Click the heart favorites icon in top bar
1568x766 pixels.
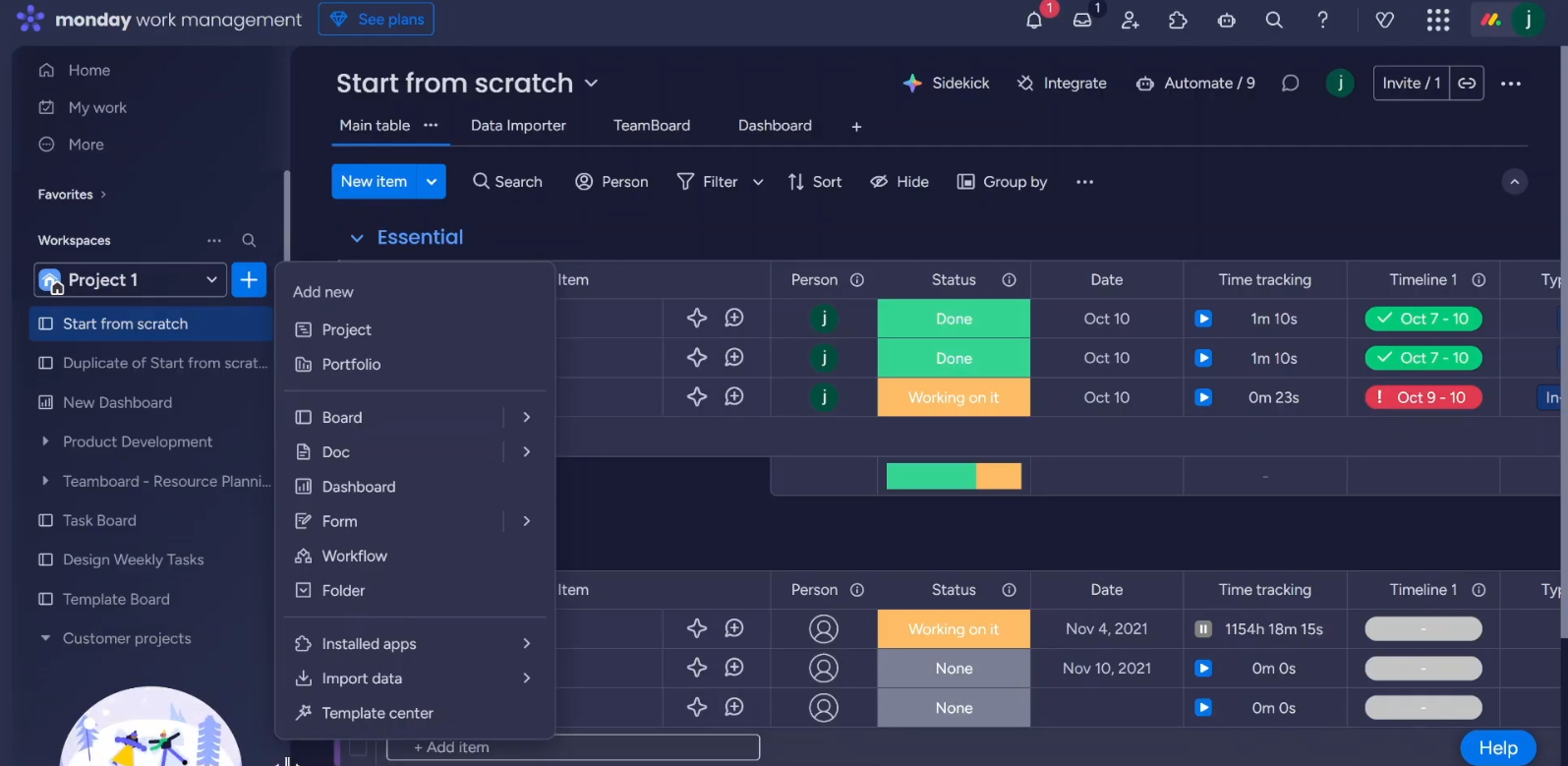point(1384,20)
